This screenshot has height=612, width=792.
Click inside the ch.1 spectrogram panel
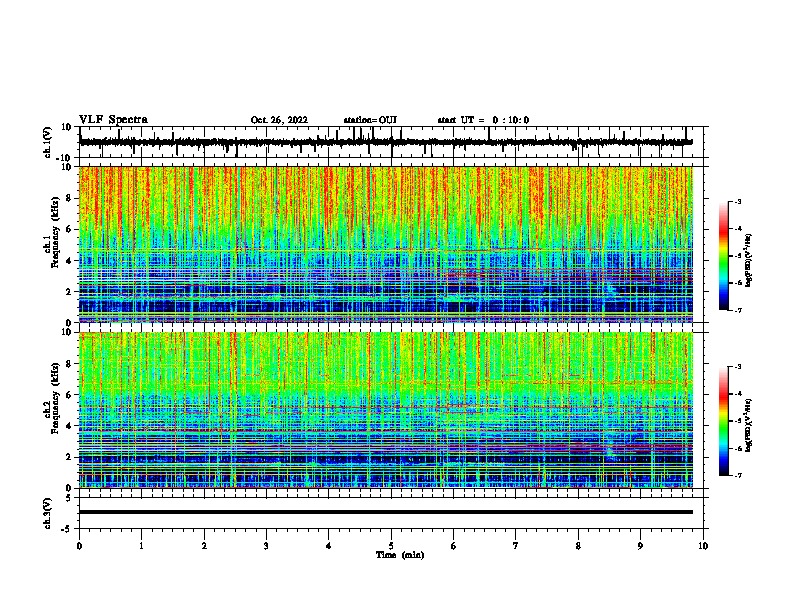point(386,244)
